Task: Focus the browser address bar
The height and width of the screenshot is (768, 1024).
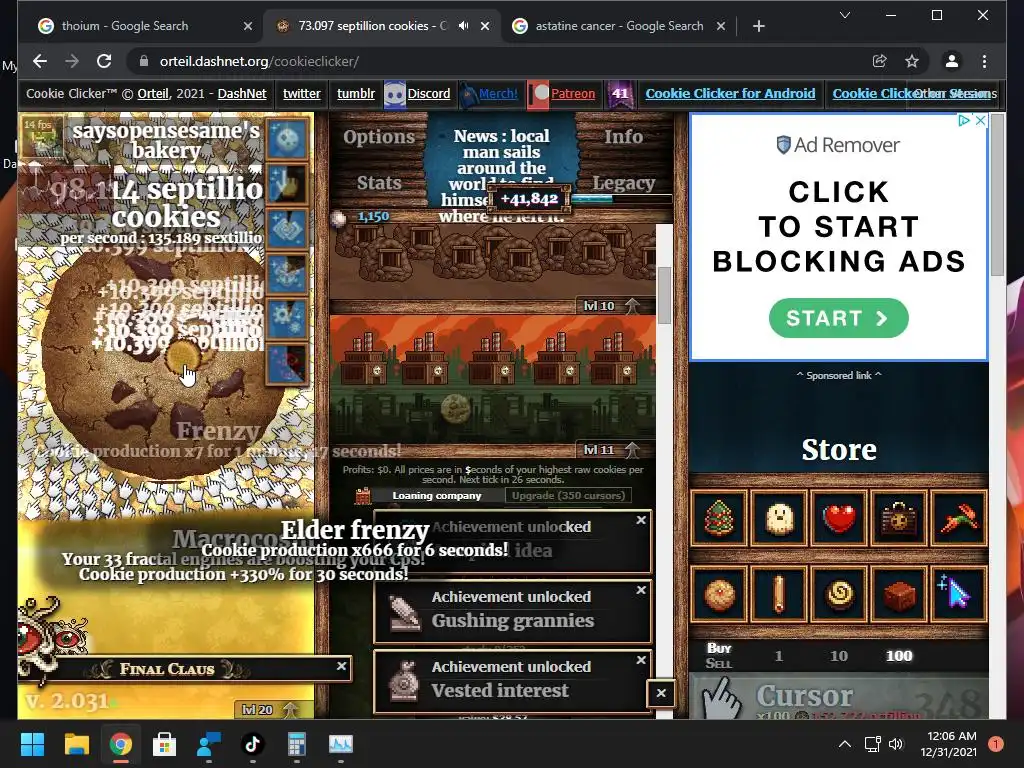Action: 496,61
